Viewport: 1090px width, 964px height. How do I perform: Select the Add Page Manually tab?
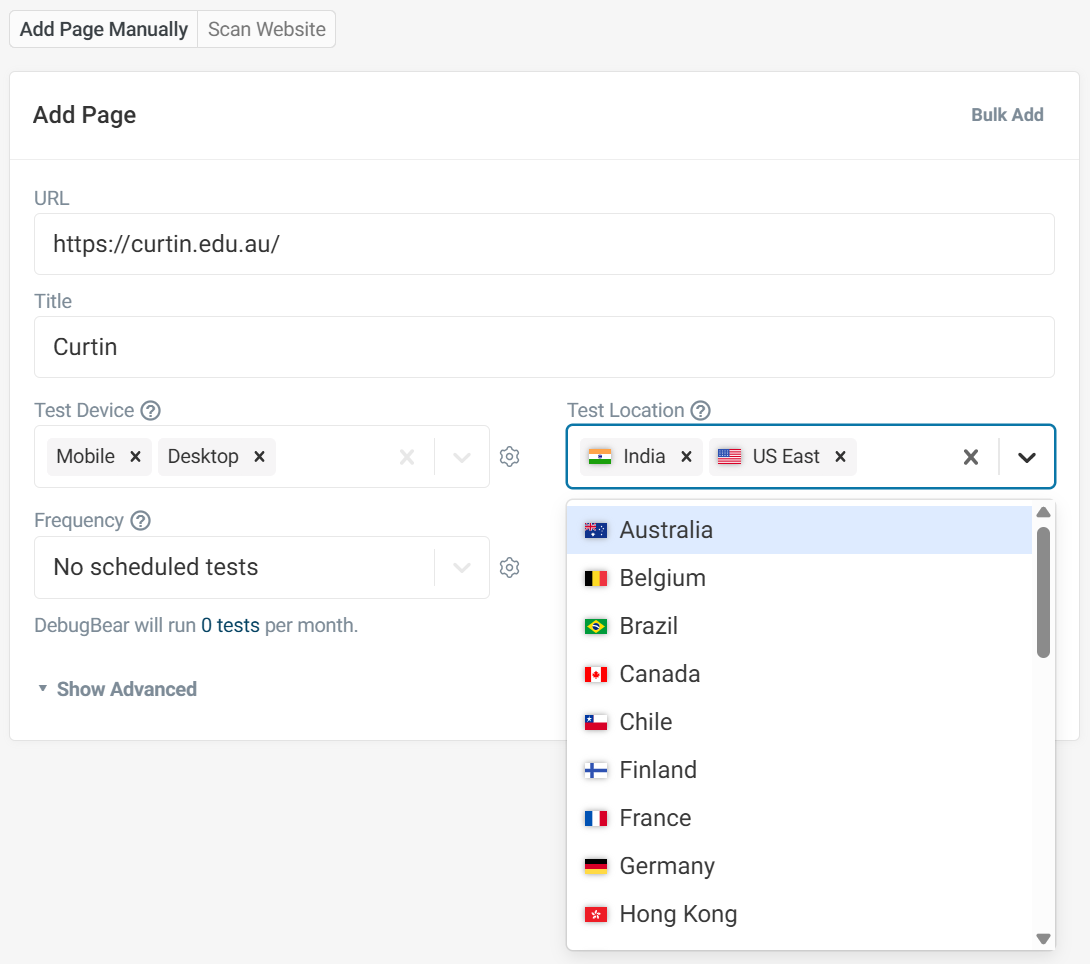point(102,29)
